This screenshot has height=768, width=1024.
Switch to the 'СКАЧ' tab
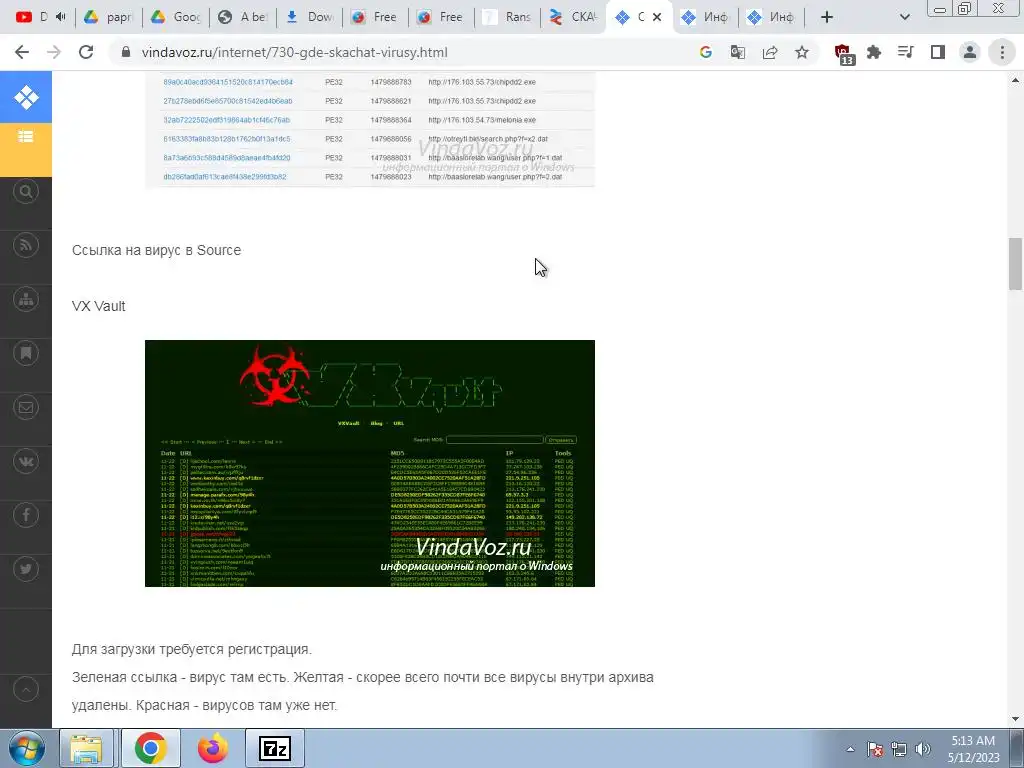point(574,17)
